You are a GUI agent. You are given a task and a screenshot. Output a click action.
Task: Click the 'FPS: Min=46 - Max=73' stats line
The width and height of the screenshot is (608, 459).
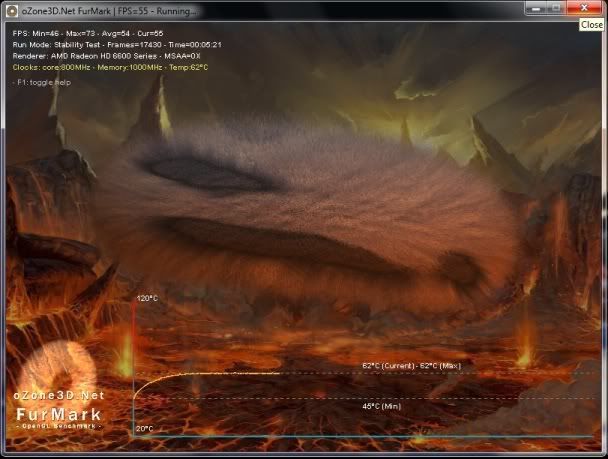tap(88, 33)
